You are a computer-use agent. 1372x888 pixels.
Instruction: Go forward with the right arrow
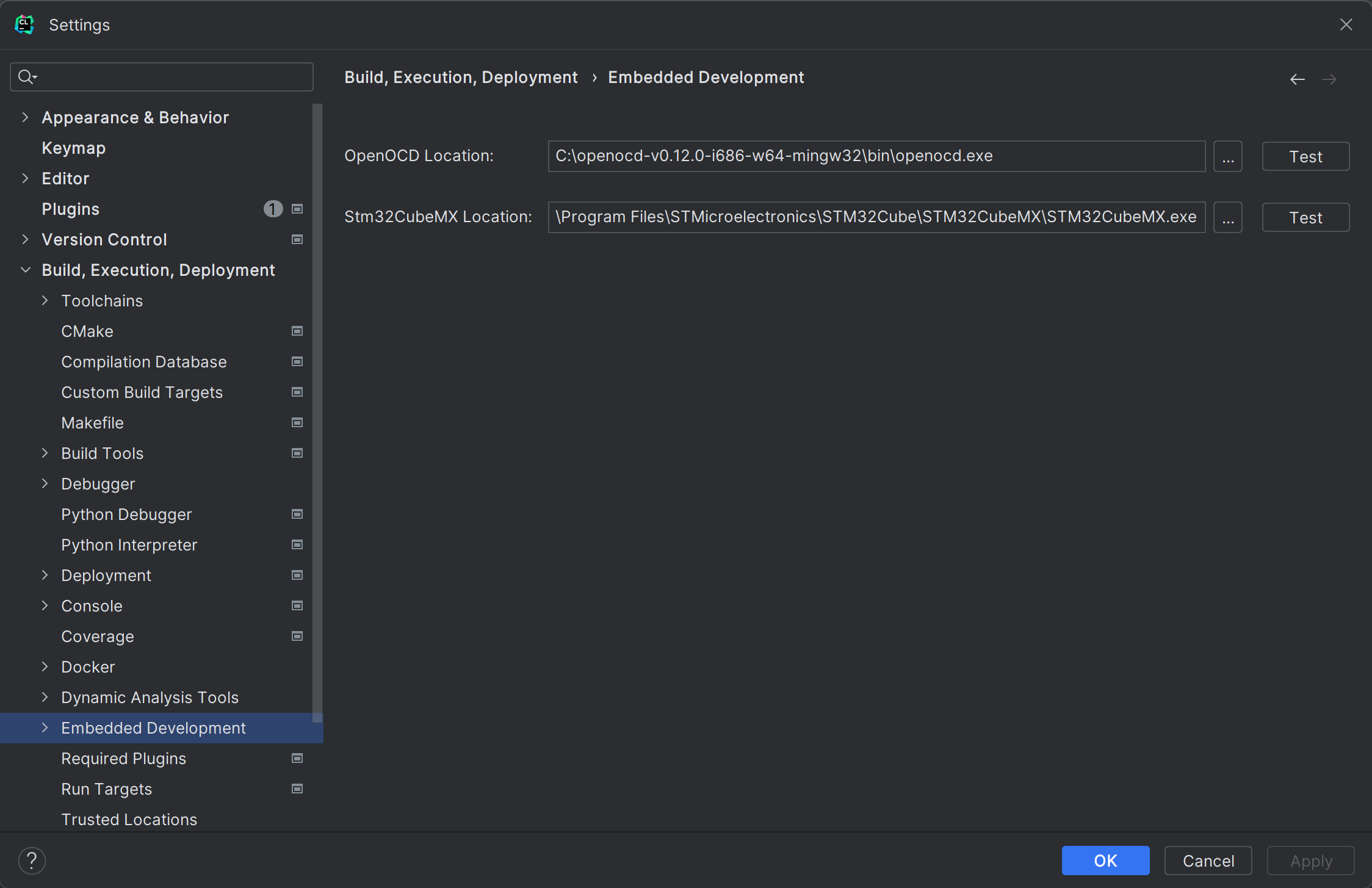click(1329, 79)
